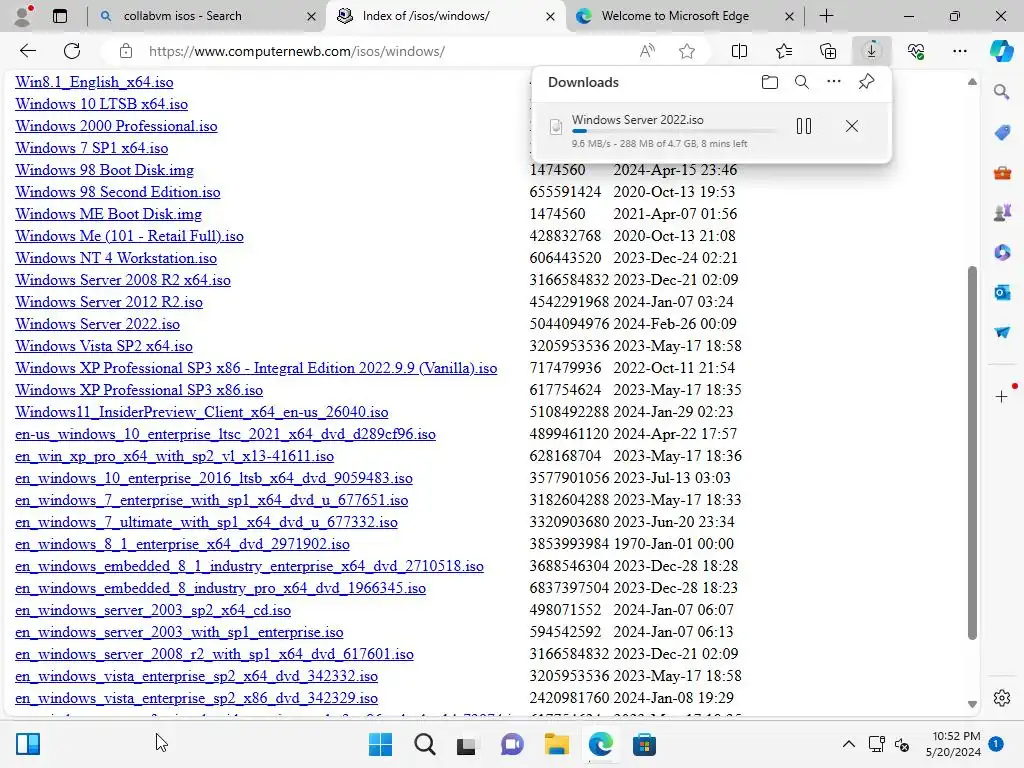Open sidebar Games chess icon
This screenshot has height=768, width=1024.
(1002, 212)
